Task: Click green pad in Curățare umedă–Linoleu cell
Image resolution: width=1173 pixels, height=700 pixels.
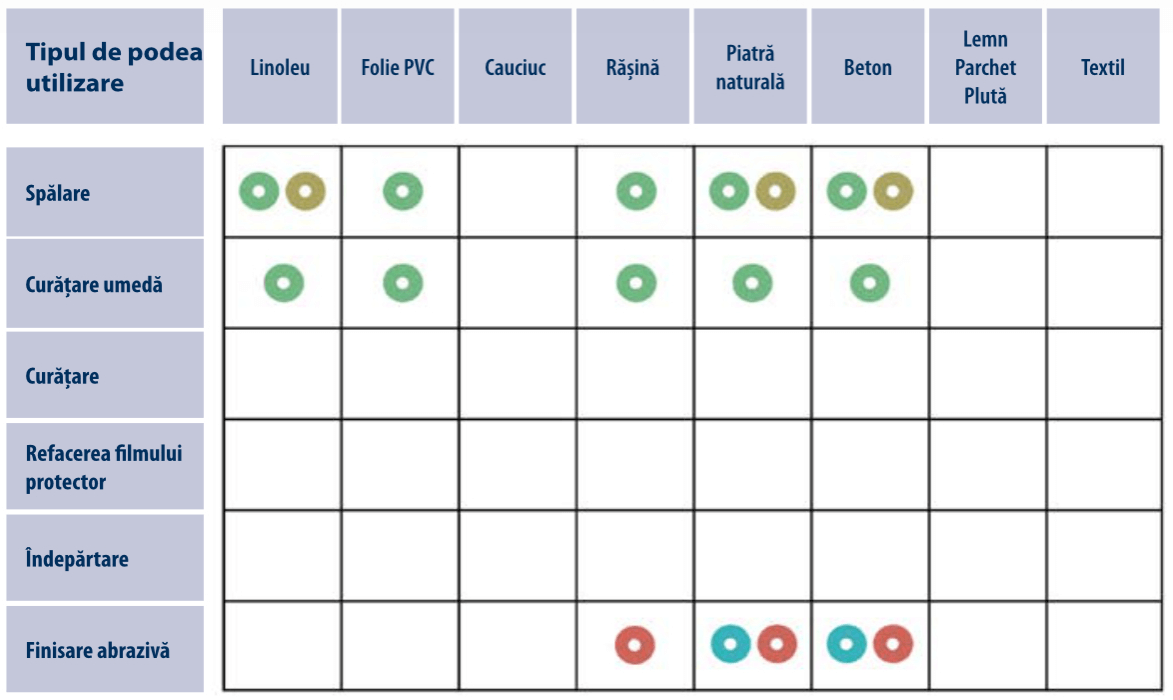Action: point(284,283)
